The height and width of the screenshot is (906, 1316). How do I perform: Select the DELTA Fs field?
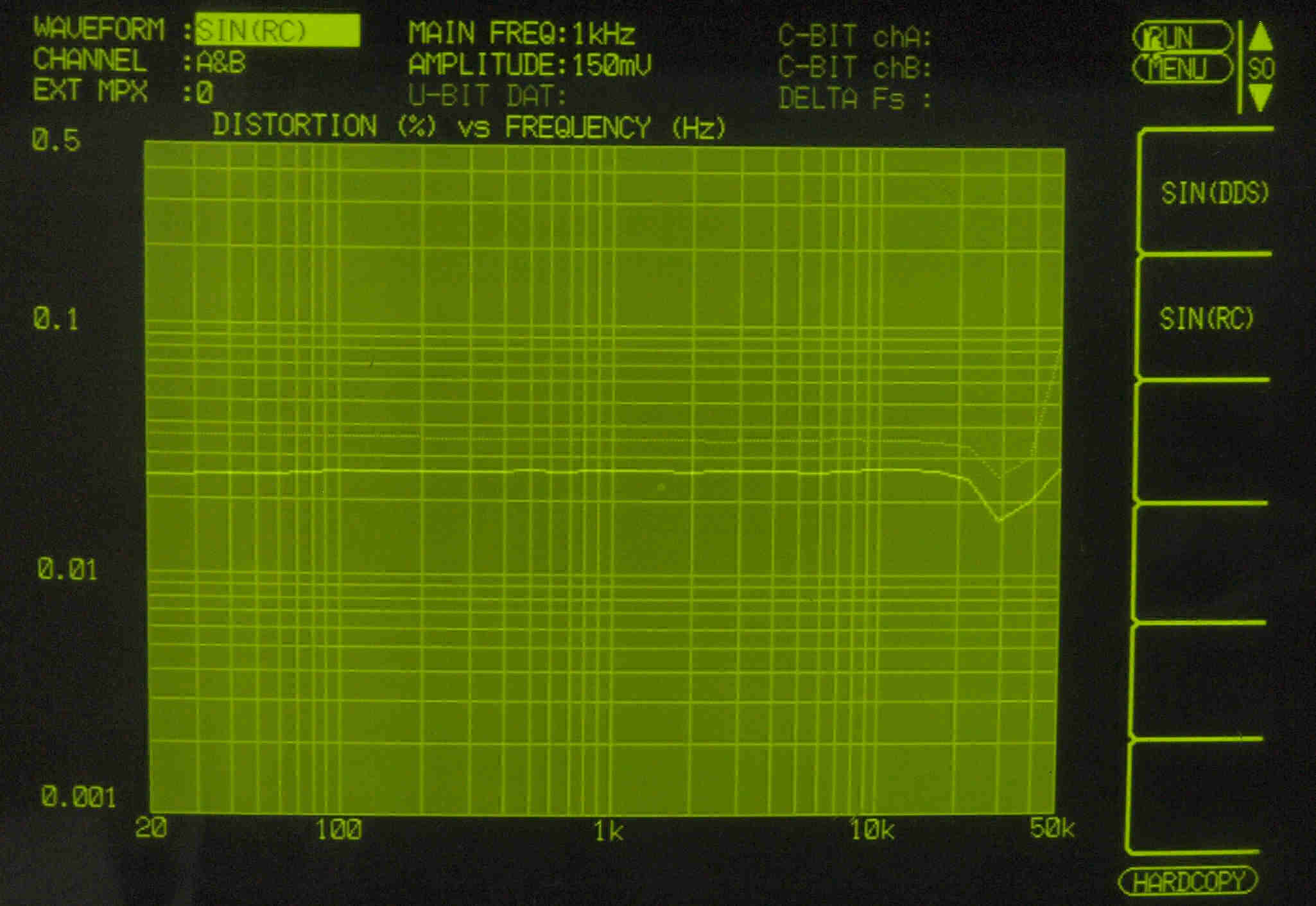pyautogui.click(x=854, y=98)
